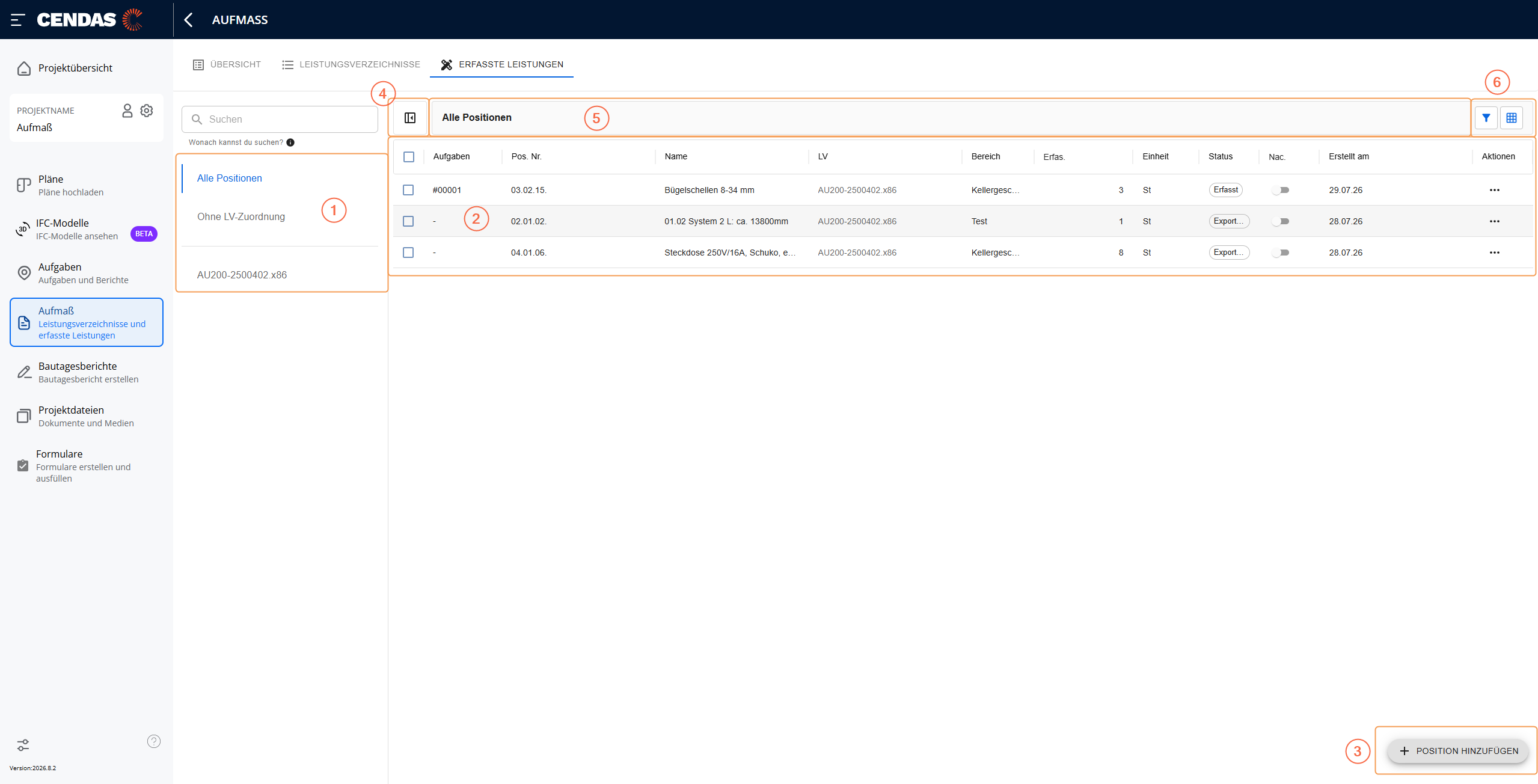Open Bautagesberichte in the sidebar
This screenshot has width=1538, height=784.
point(87,372)
